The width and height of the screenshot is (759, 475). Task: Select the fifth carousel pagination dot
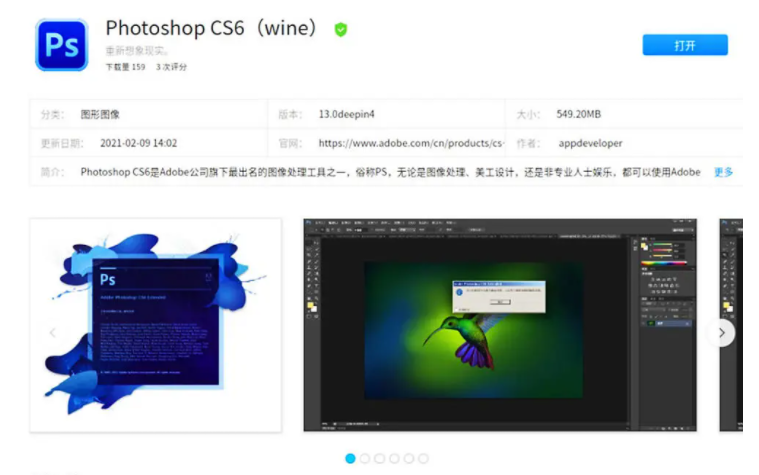(409, 458)
